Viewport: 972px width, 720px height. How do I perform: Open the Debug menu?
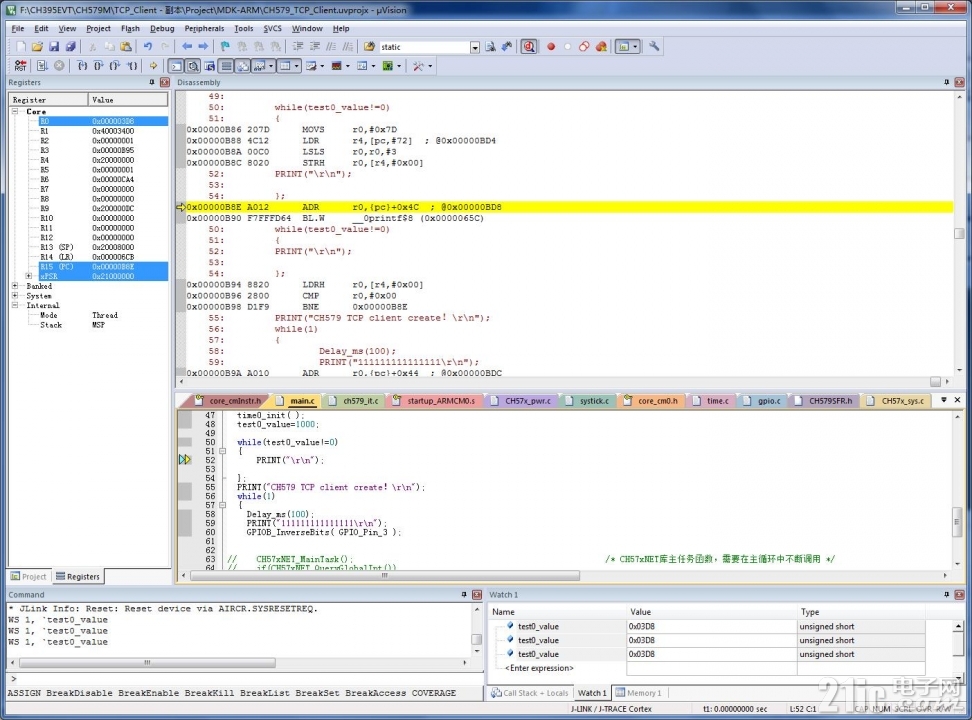pos(162,29)
